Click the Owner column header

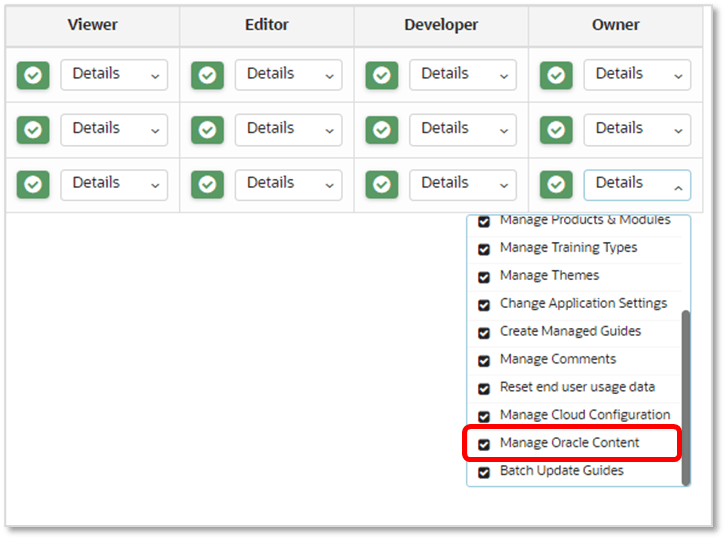615,25
